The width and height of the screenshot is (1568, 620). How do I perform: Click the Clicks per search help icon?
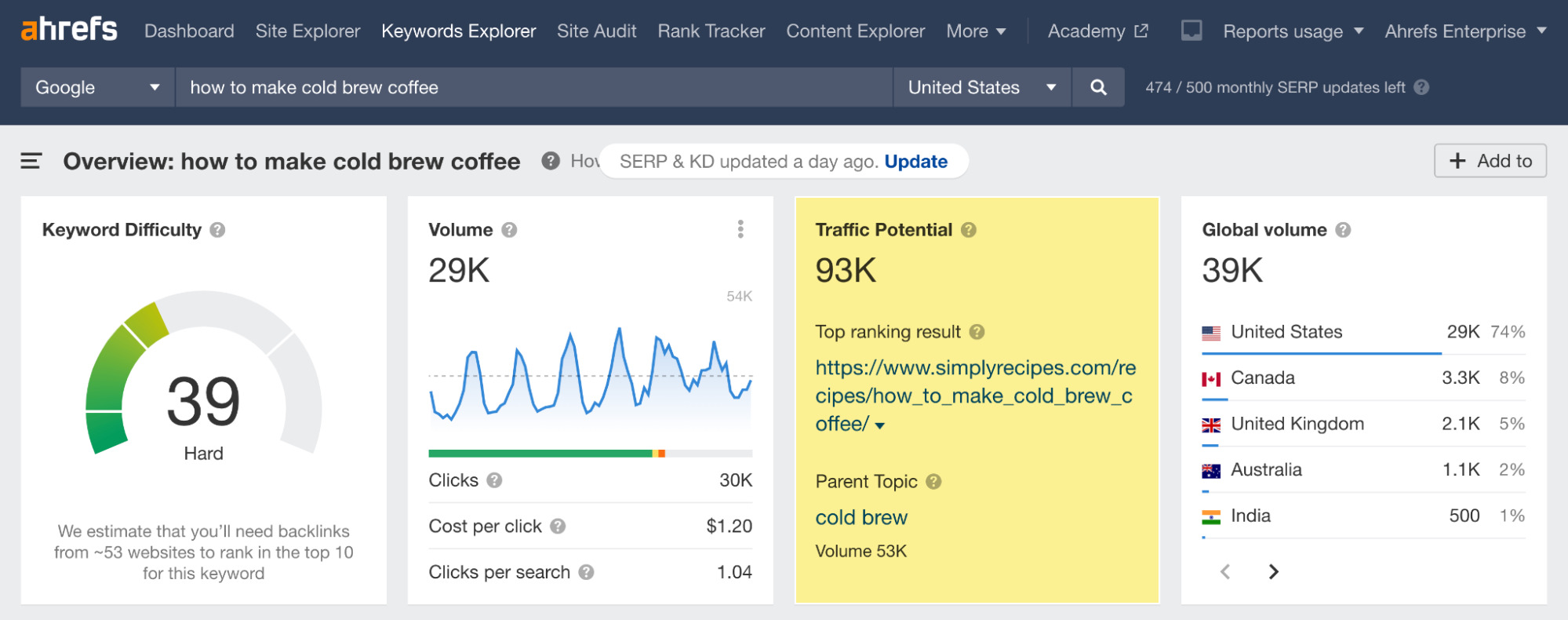pyautogui.click(x=586, y=572)
